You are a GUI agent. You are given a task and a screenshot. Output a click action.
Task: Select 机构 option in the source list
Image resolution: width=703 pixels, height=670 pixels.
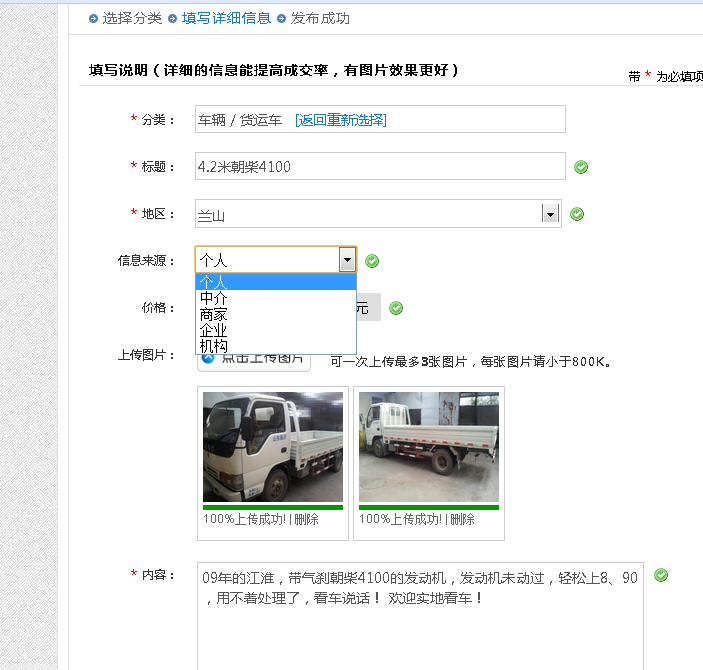213,346
